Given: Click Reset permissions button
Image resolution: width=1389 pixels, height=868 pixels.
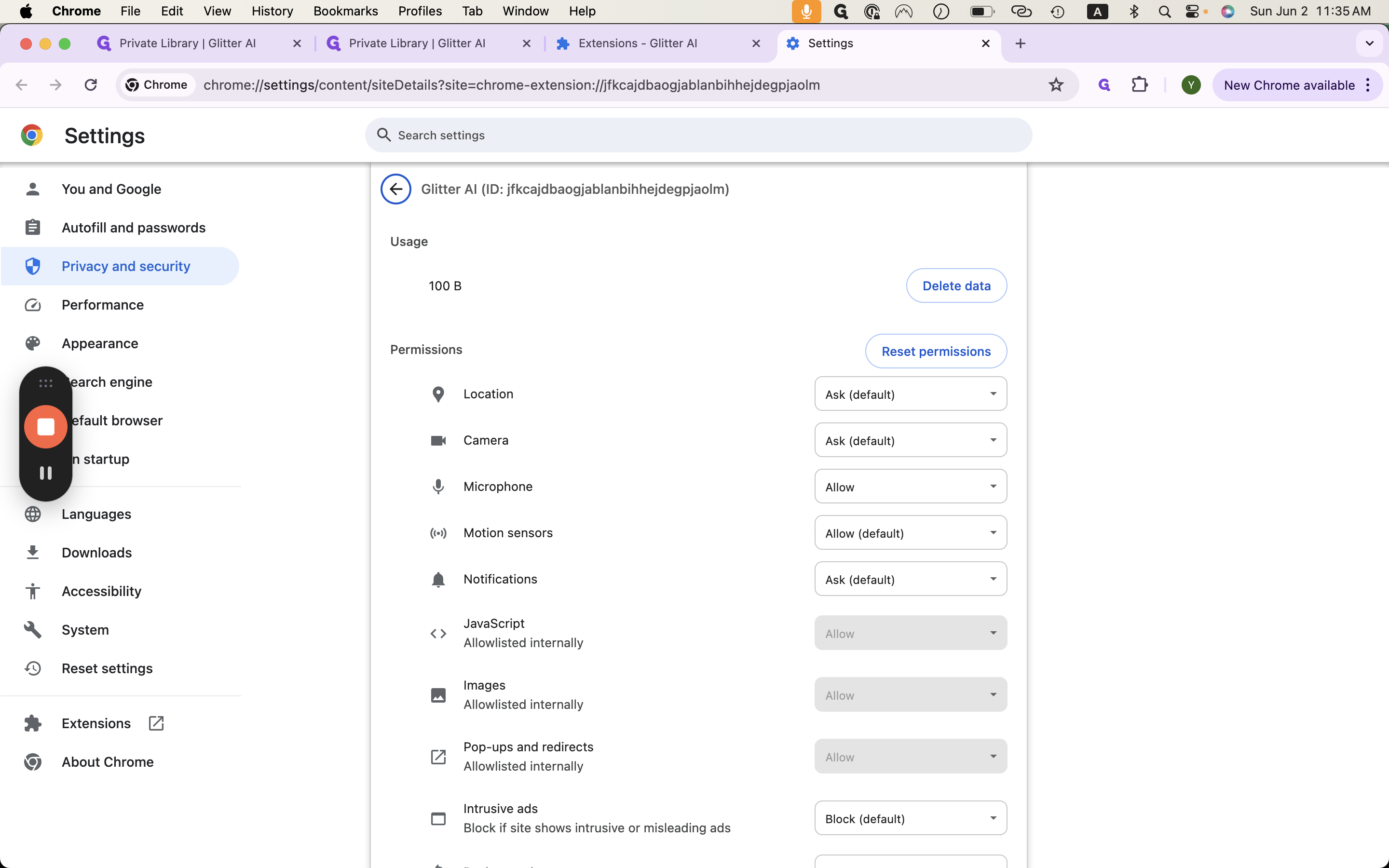Looking at the screenshot, I should click(x=936, y=352).
